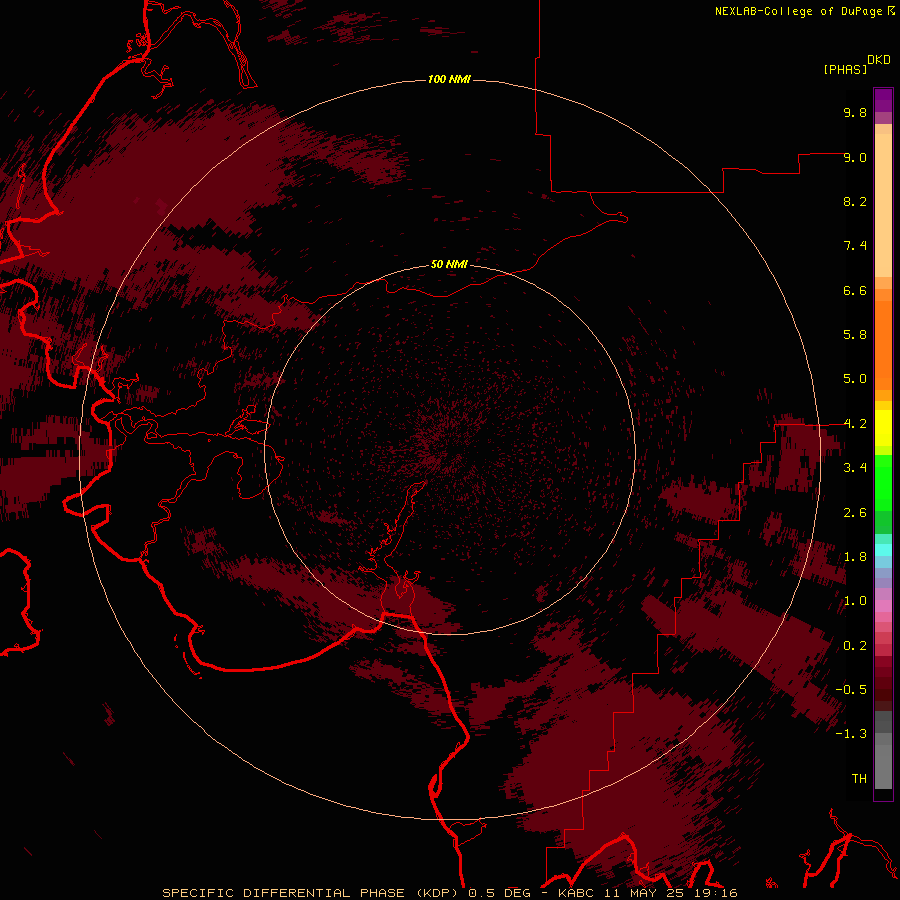This screenshot has width=900, height=900.
Task: Click the "[PHAS]" label above the color scale
Action: click(845, 69)
